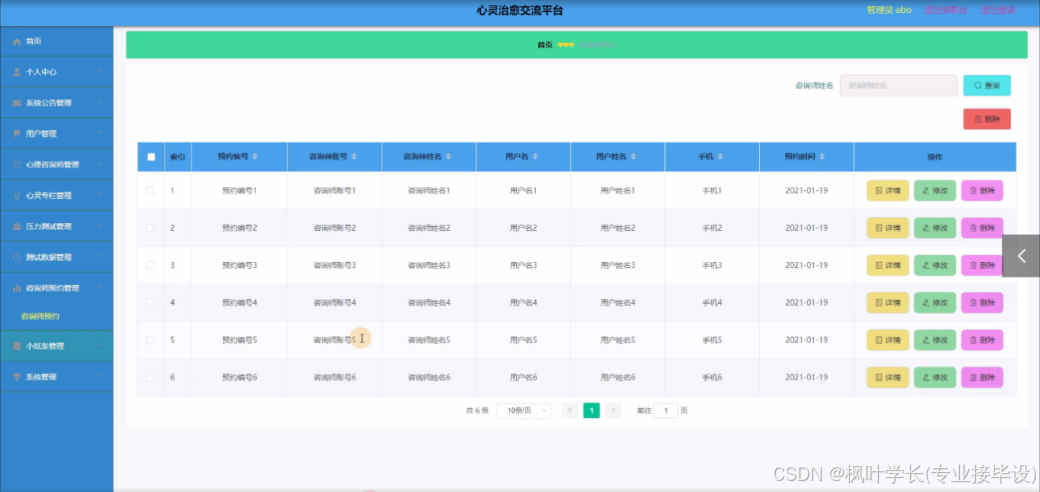Click the flag icon beside 用户管理
The width and height of the screenshot is (1040, 492).
[x=17, y=133]
